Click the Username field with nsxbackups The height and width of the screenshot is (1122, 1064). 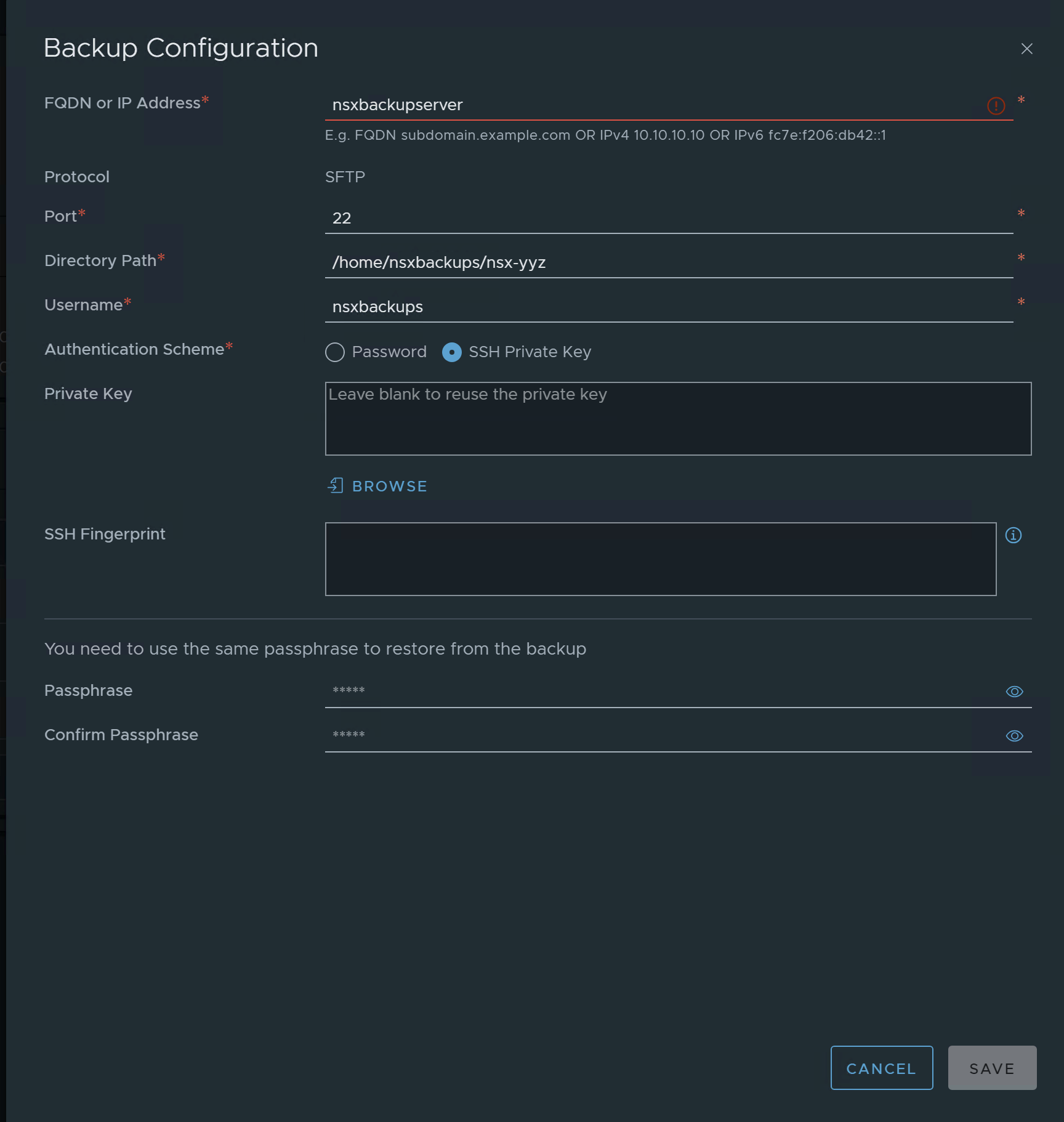pyautogui.click(x=669, y=307)
